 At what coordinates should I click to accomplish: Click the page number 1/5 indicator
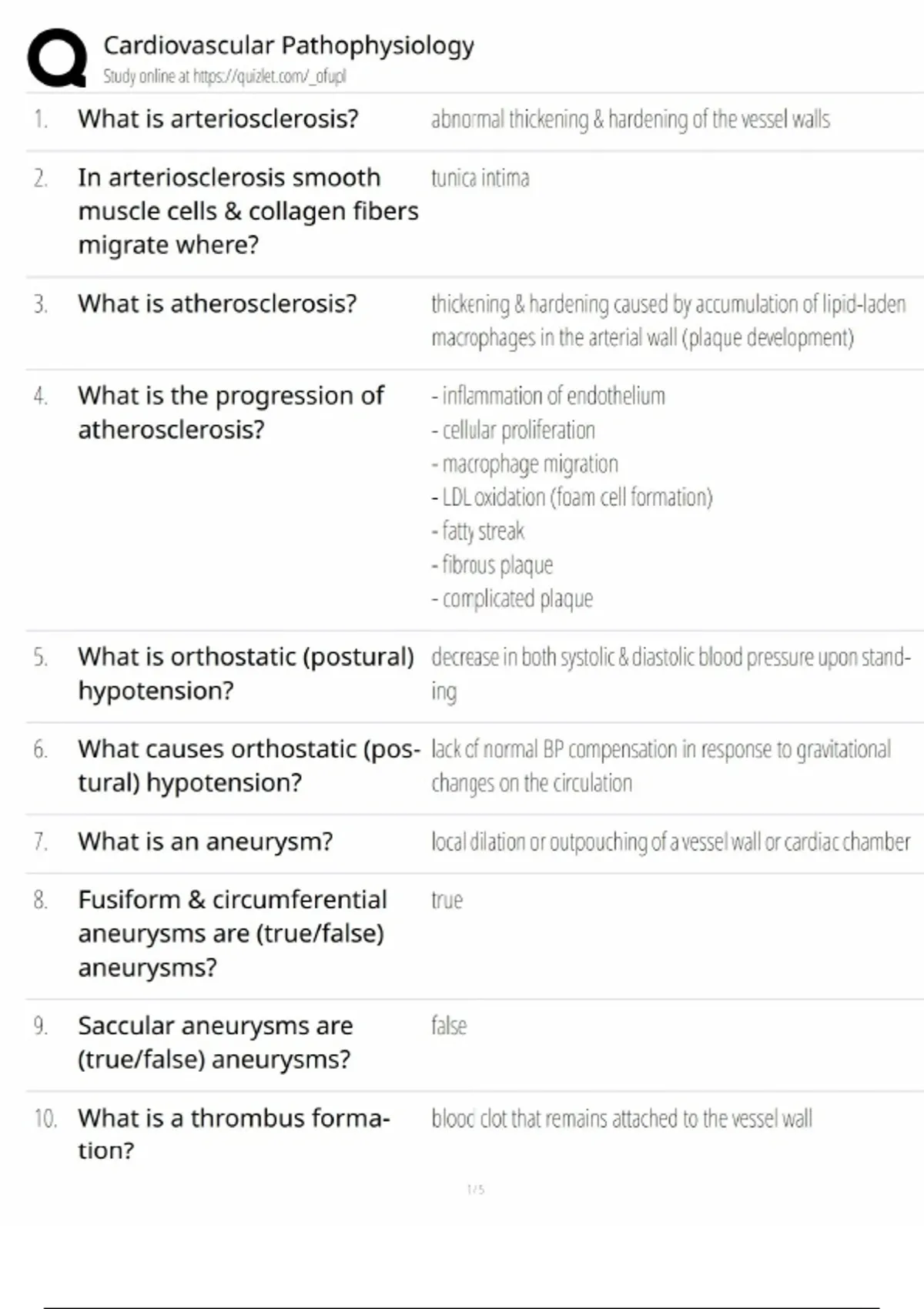click(x=476, y=1190)
